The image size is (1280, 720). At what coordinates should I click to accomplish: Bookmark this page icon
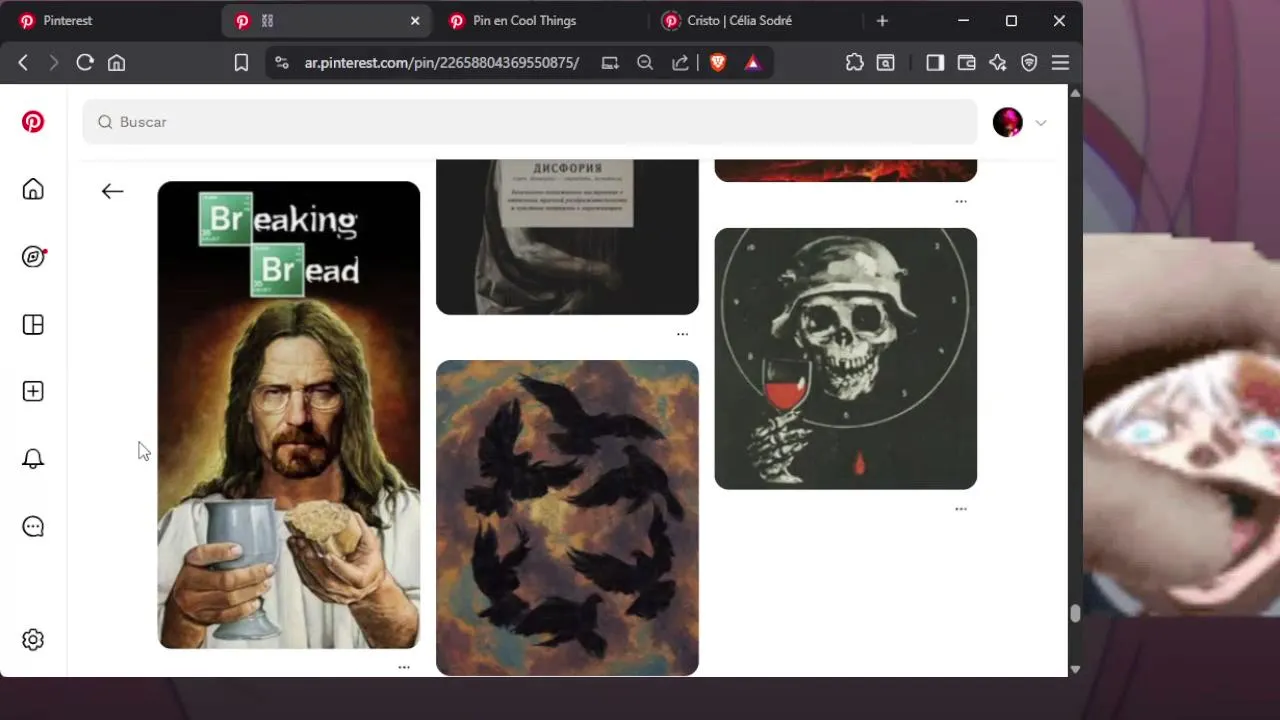tap(241, 63)
